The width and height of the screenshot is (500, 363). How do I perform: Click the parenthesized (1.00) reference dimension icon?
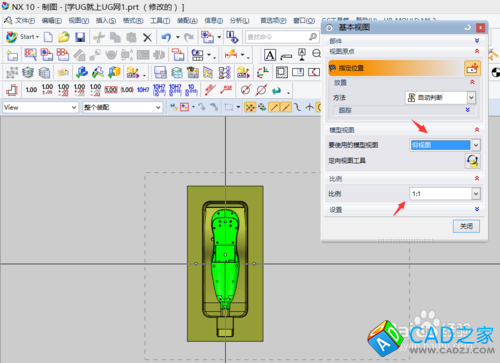[x=127, y=90]
